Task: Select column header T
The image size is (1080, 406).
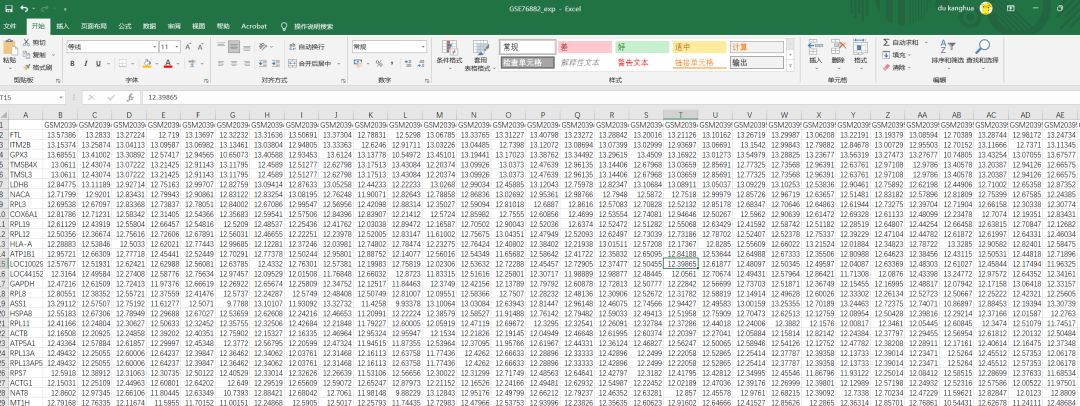Action: [x=681, y=114]
